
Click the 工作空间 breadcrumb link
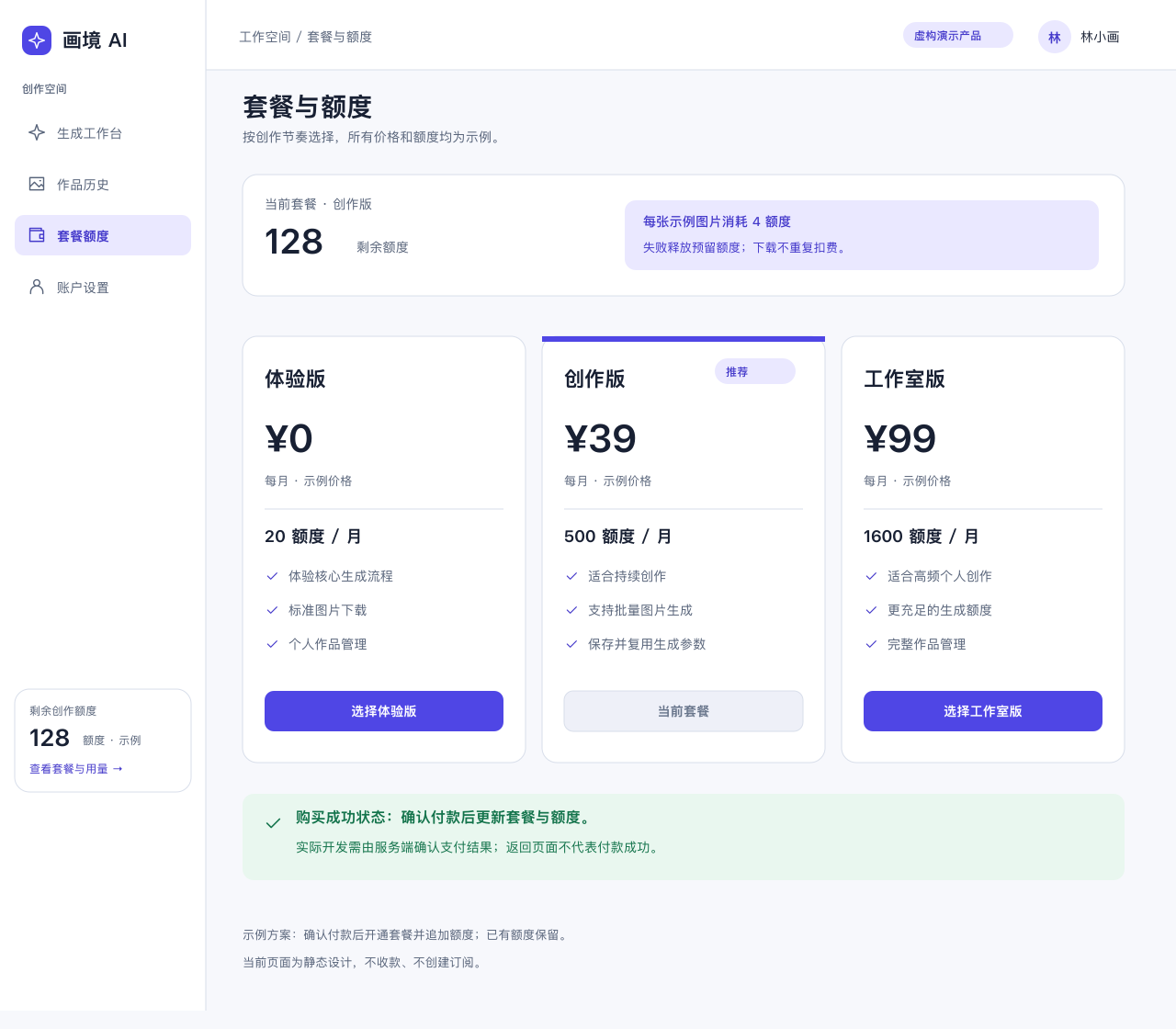point(265,37)
